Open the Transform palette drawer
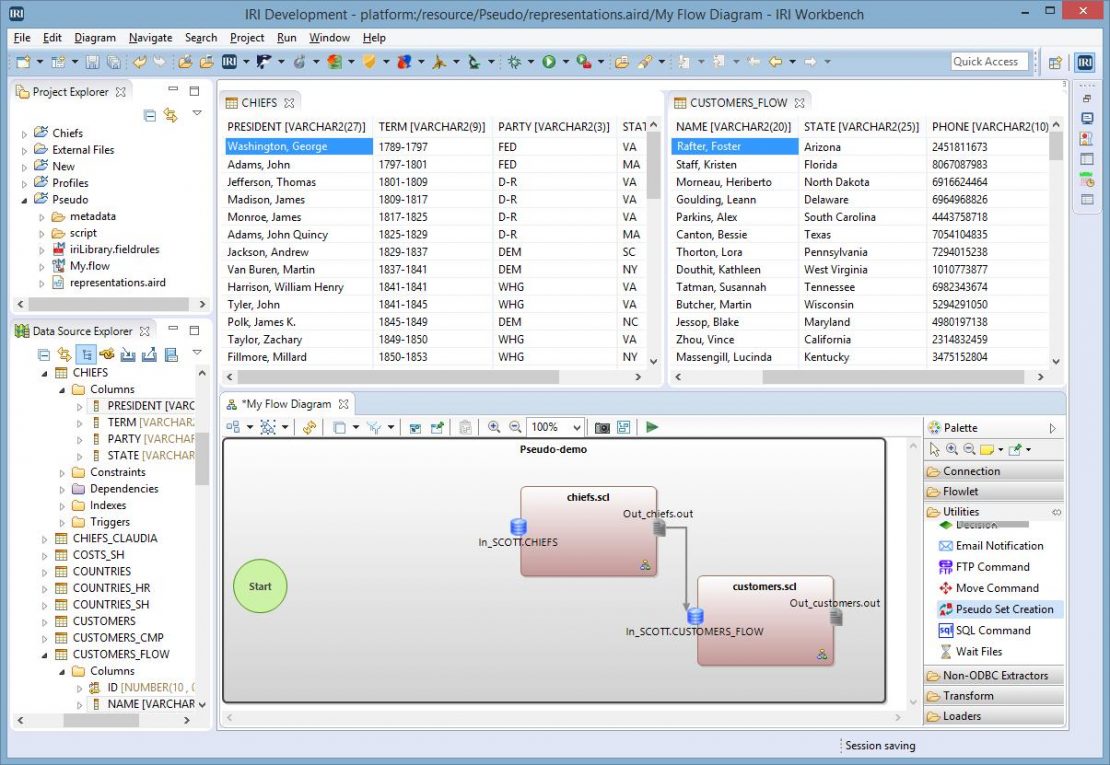Viewport: 1110px width, 765px height. pos(994,696)
